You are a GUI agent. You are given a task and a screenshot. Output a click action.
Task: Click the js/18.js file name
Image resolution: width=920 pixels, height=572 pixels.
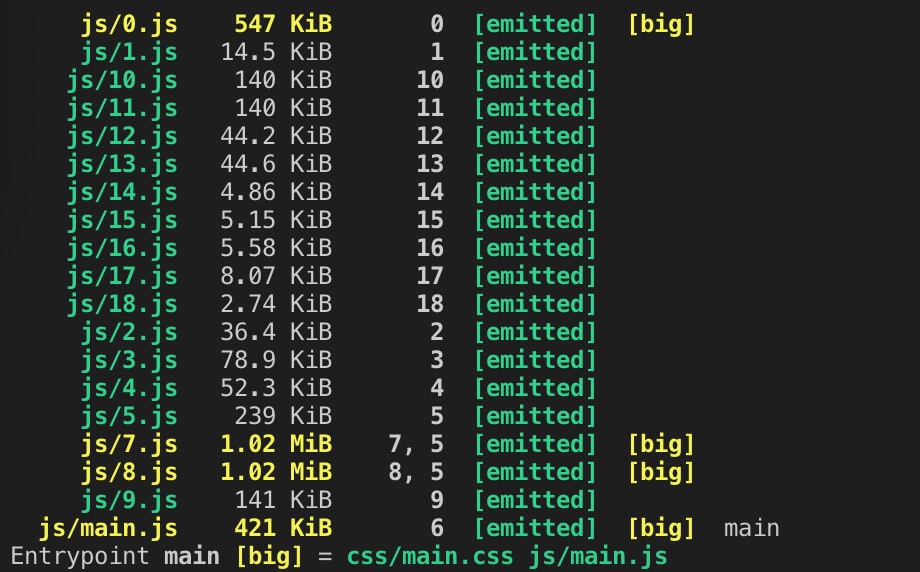[x=122, y=304]
